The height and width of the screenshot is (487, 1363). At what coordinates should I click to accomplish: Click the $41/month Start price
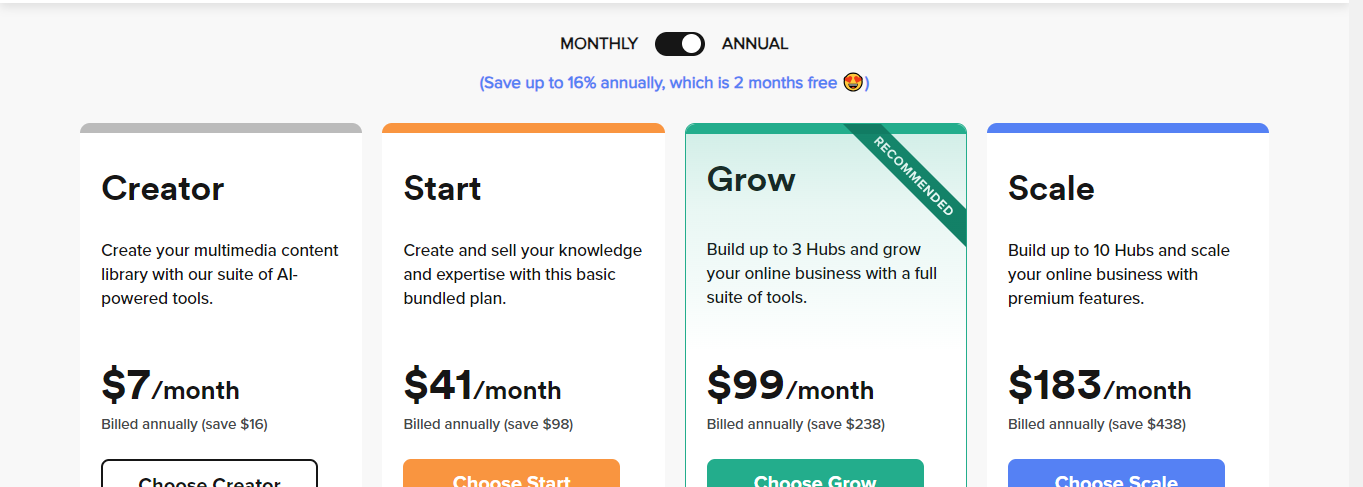click(482, 386)
